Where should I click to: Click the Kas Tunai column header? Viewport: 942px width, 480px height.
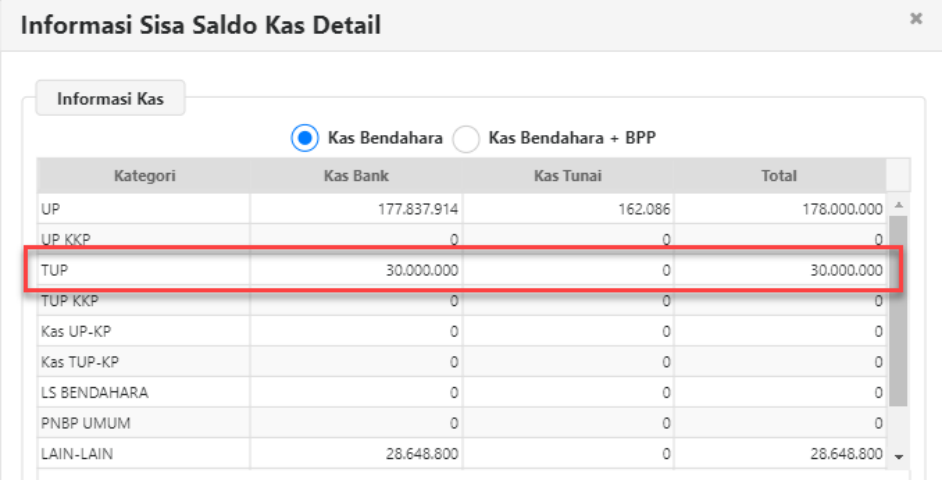coord(567,176)
